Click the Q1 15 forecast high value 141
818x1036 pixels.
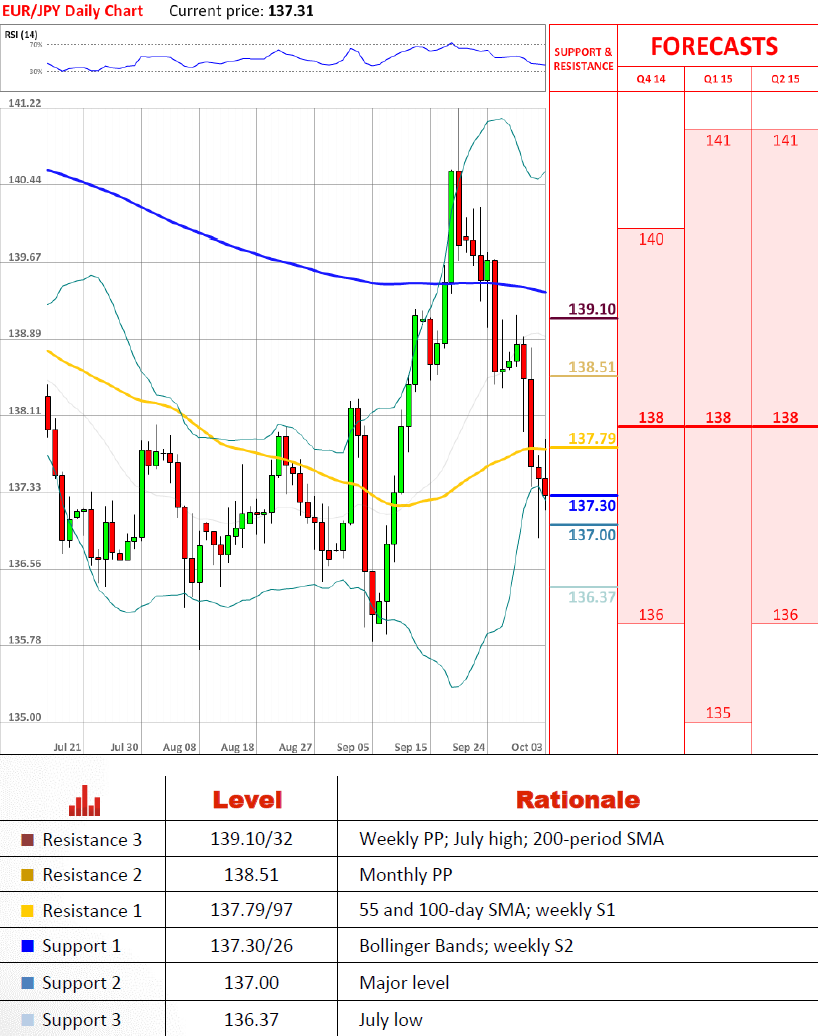[x=718, y=140]
